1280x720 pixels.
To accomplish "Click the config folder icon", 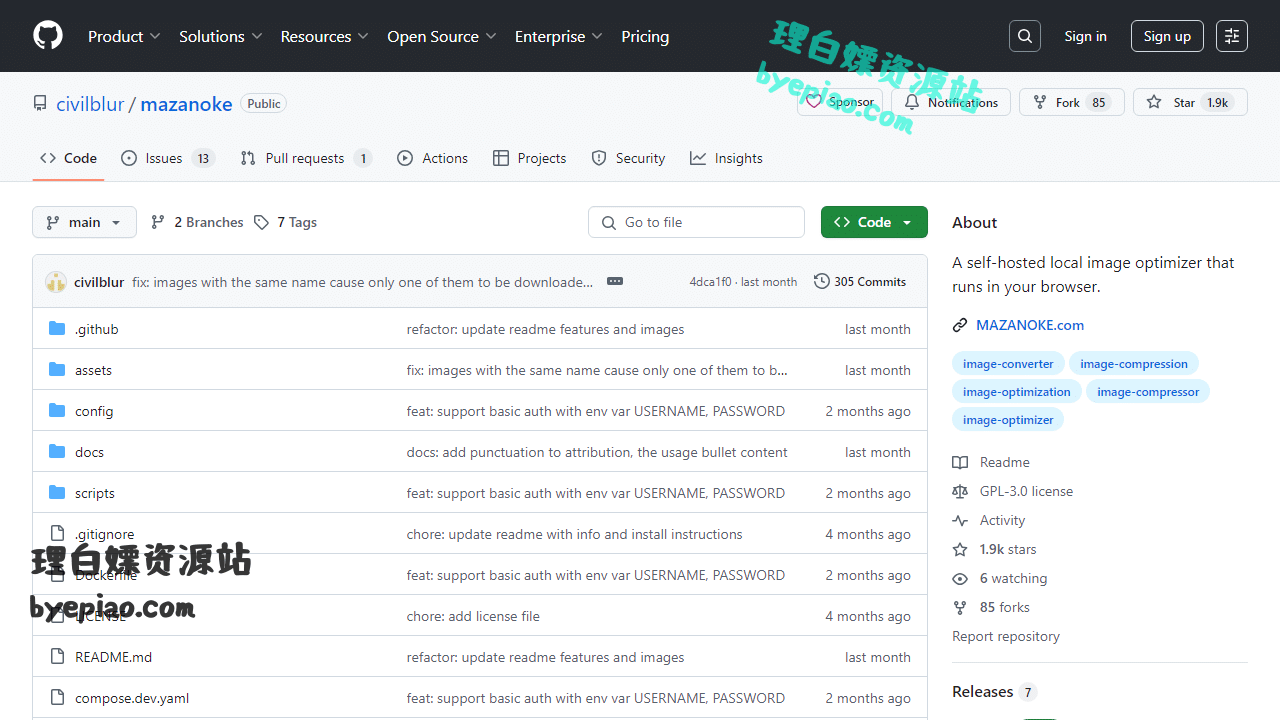I will [x=57, y=411].
